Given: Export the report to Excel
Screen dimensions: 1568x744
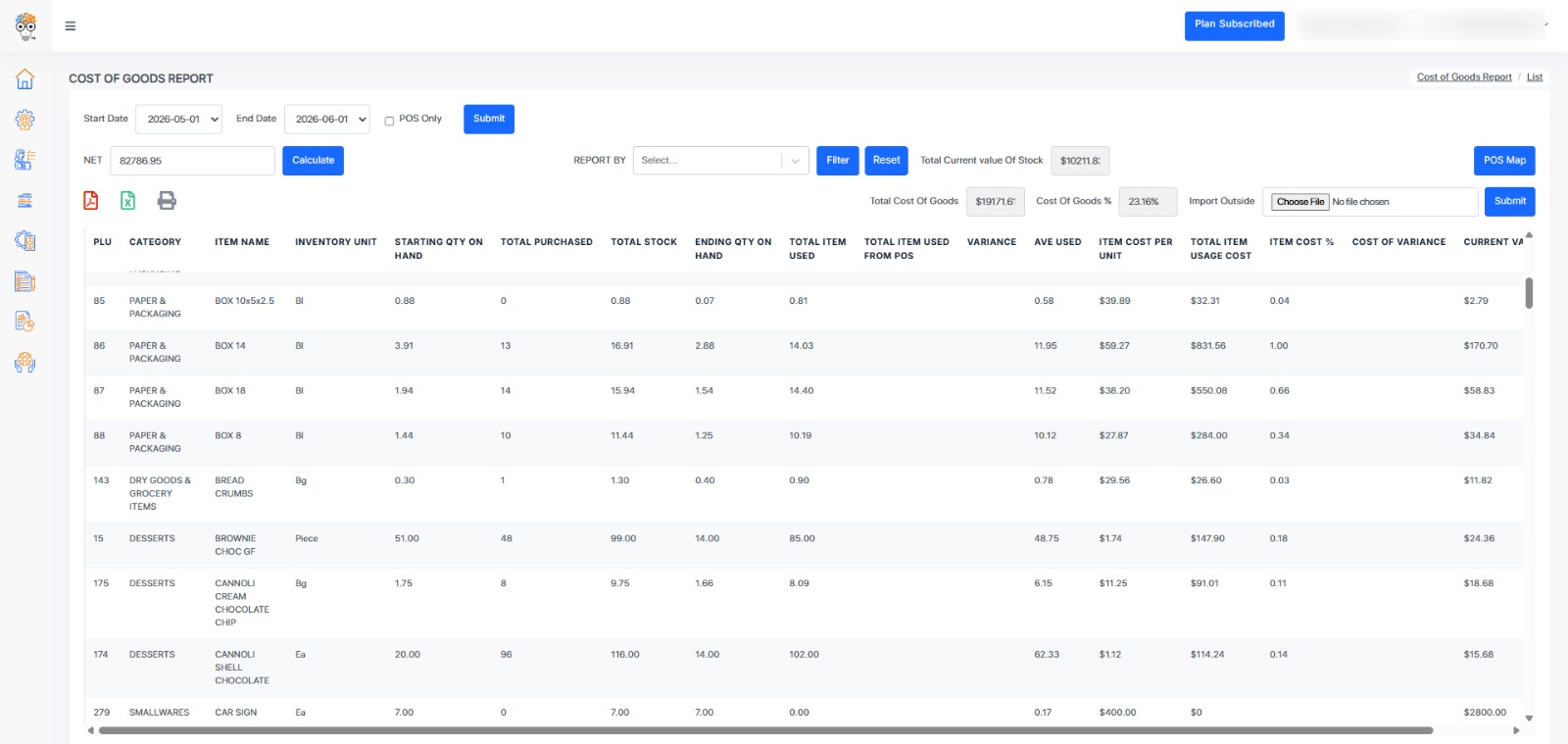Looking at the screenshot, I should click(128, 201).
